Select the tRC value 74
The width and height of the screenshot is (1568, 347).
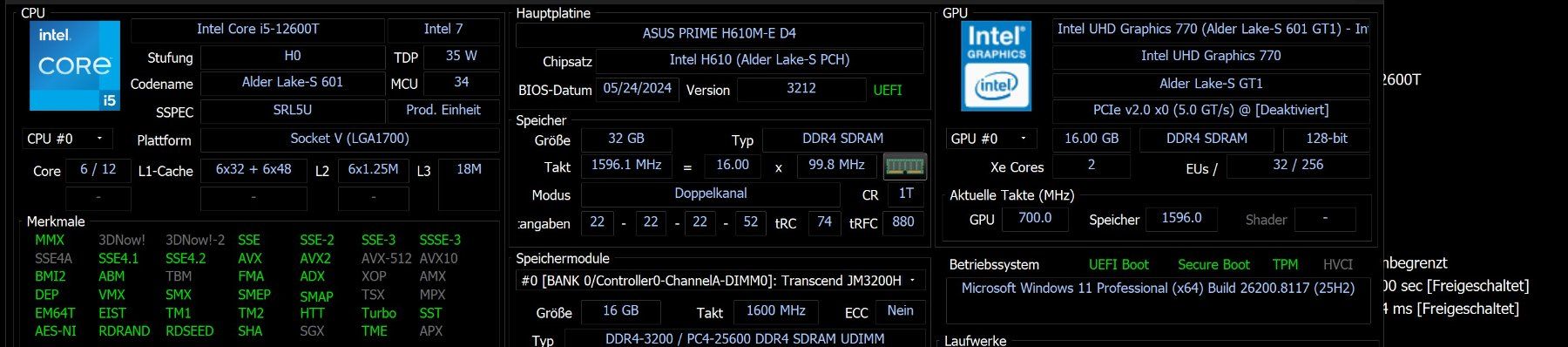coord(824,222)
